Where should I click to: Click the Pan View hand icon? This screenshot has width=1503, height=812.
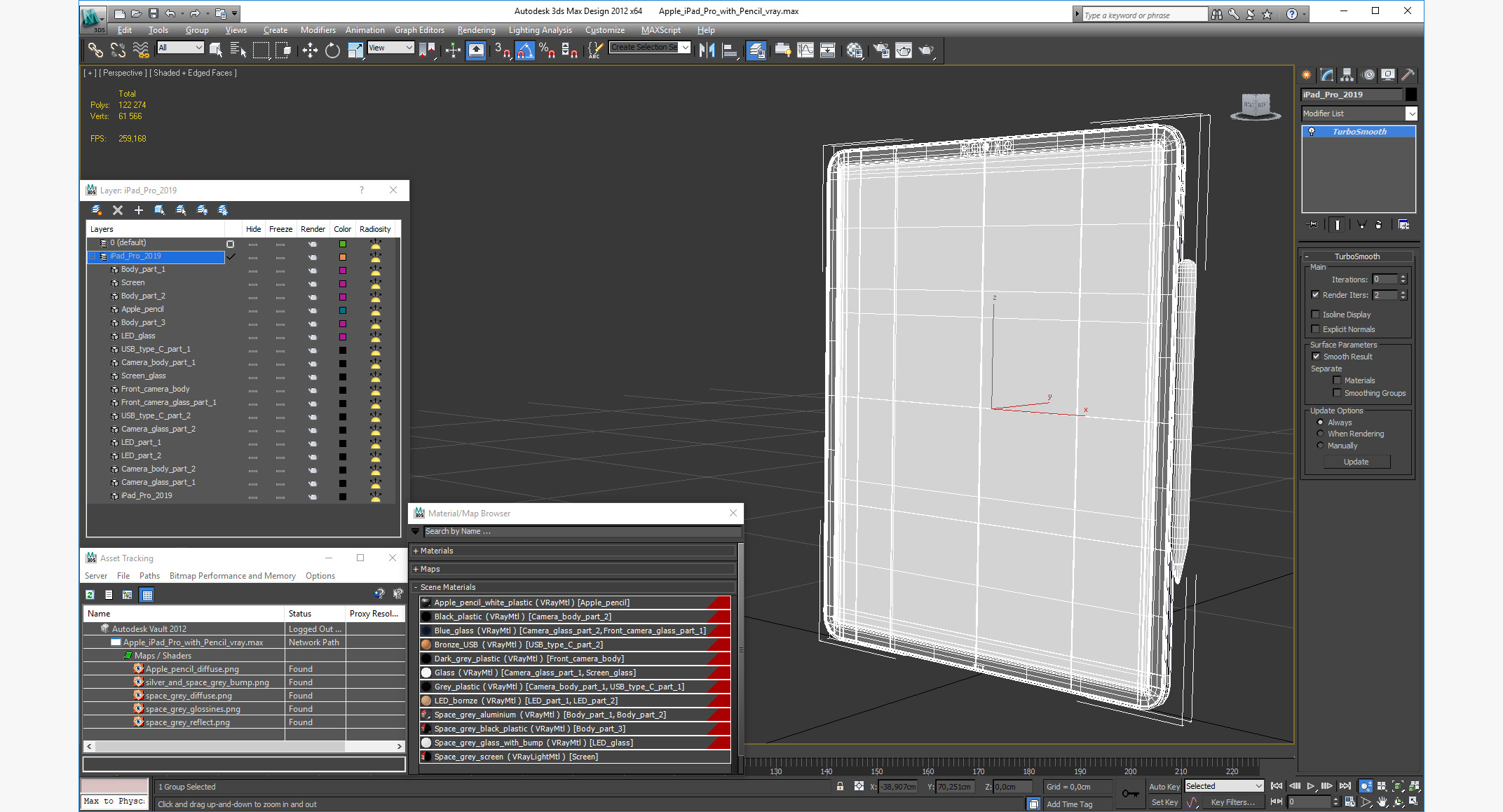[1382, 801]
